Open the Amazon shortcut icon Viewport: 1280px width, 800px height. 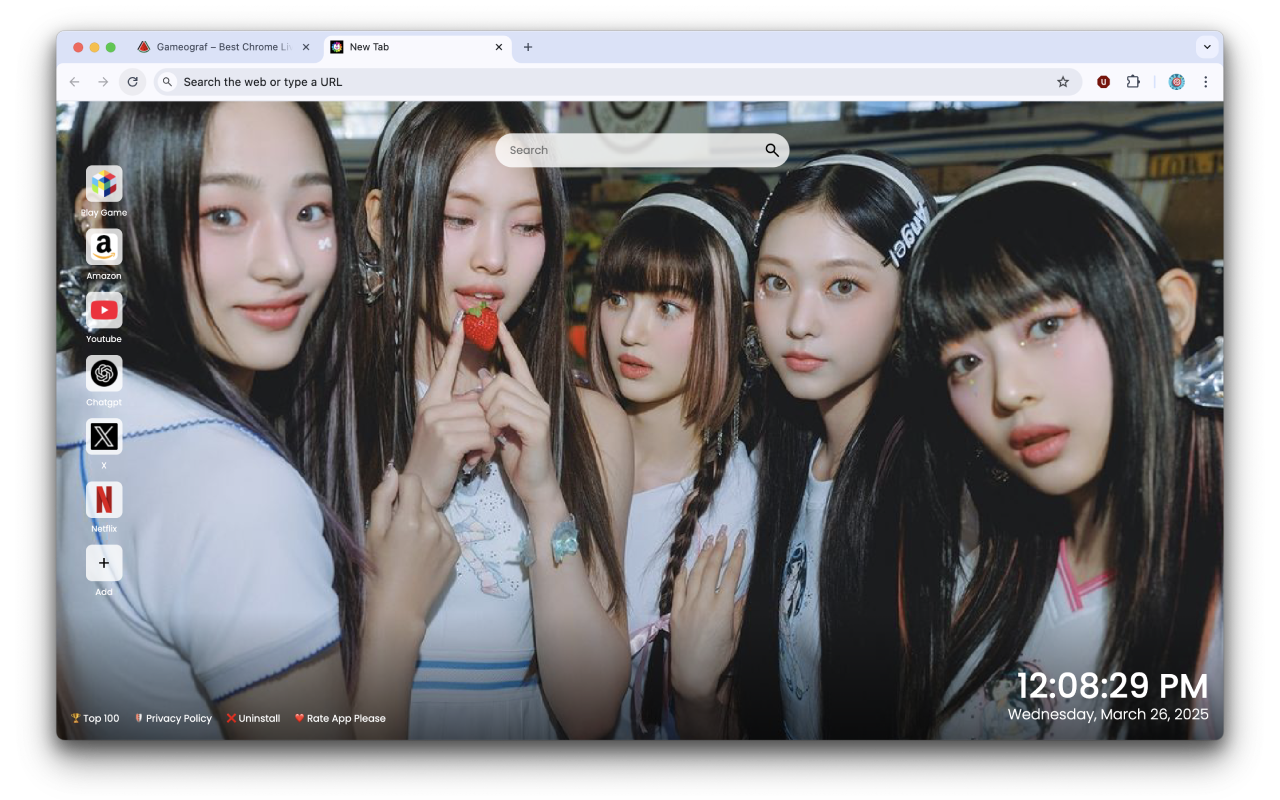tap(104, 247)
